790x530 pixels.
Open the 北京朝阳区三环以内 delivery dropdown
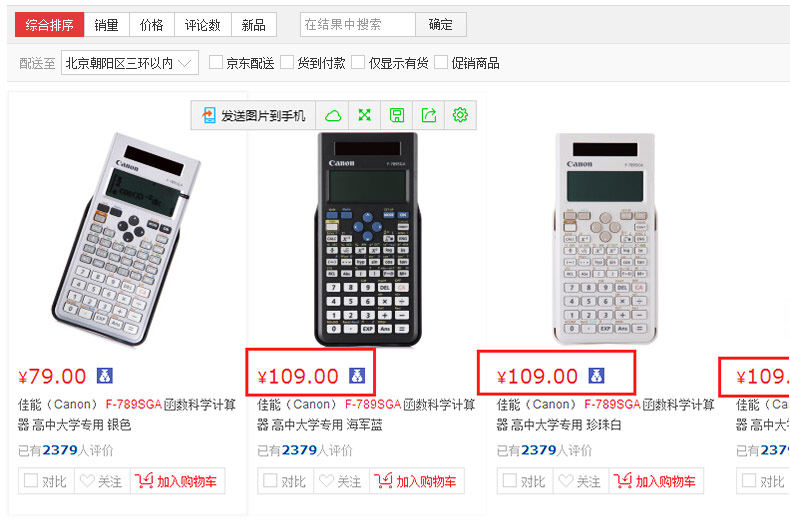[129, 63]
